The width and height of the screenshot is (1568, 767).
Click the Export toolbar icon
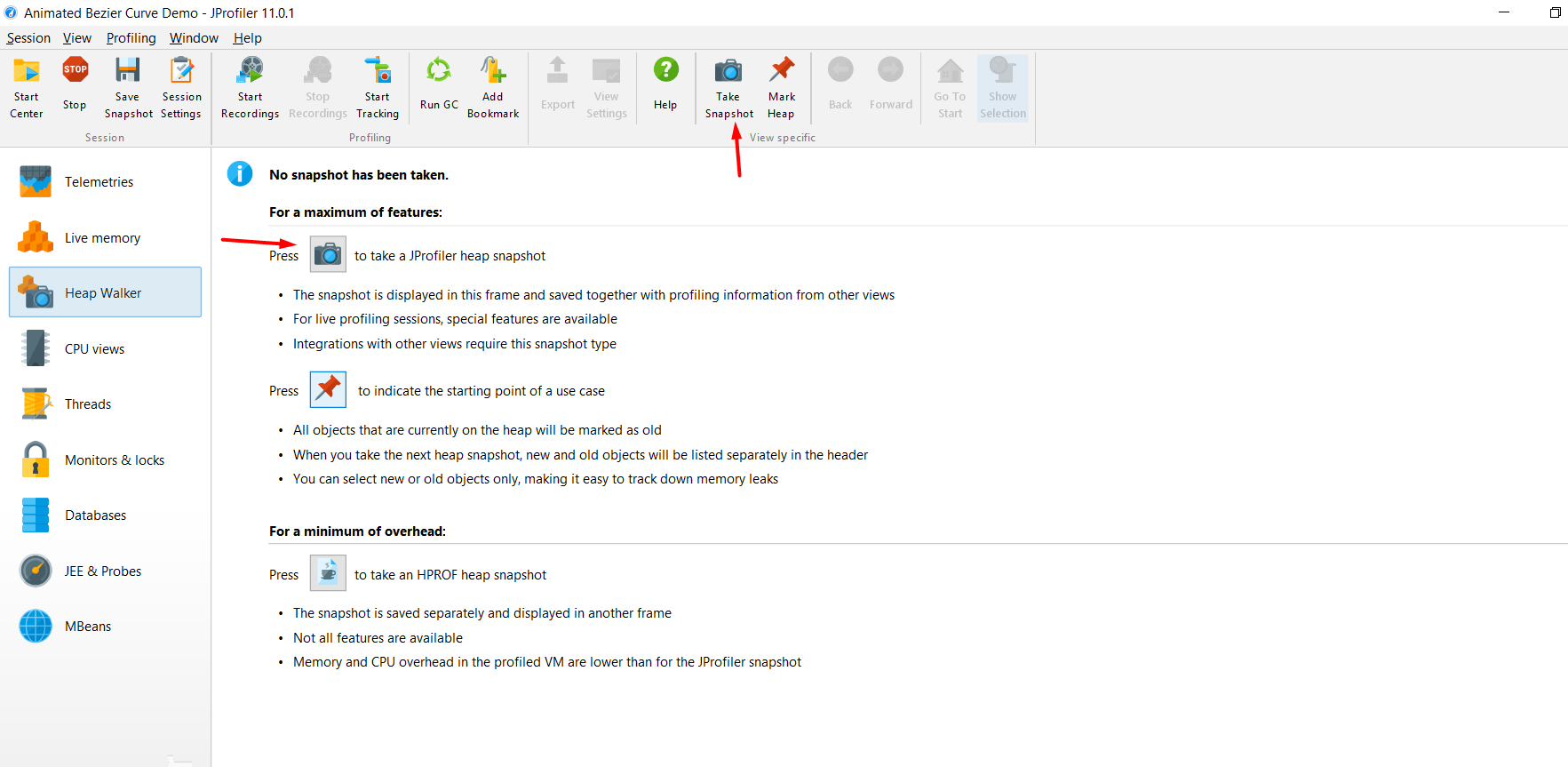coord(558,70)
